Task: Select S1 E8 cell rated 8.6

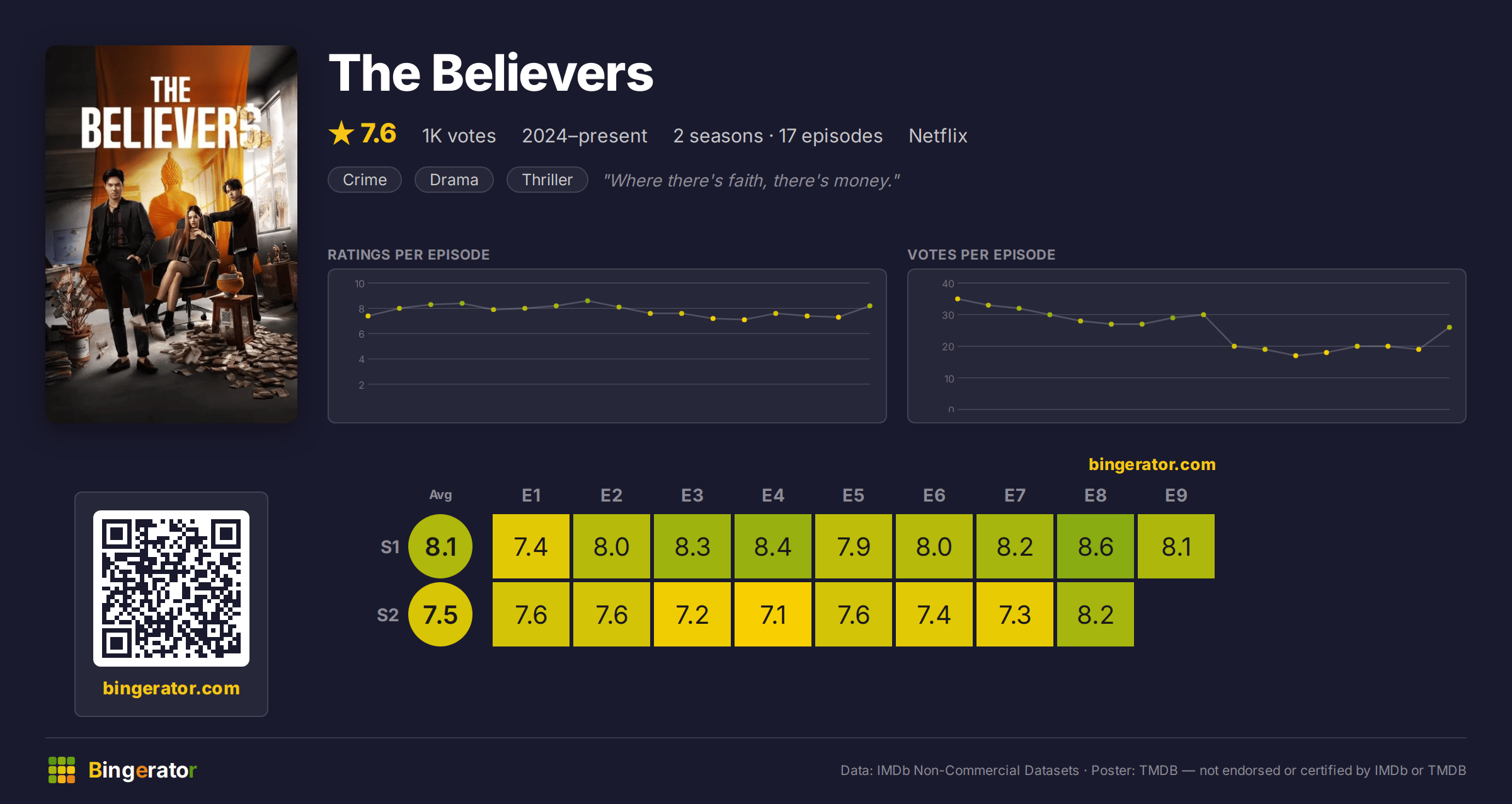Action: [x=1096, y=546]
